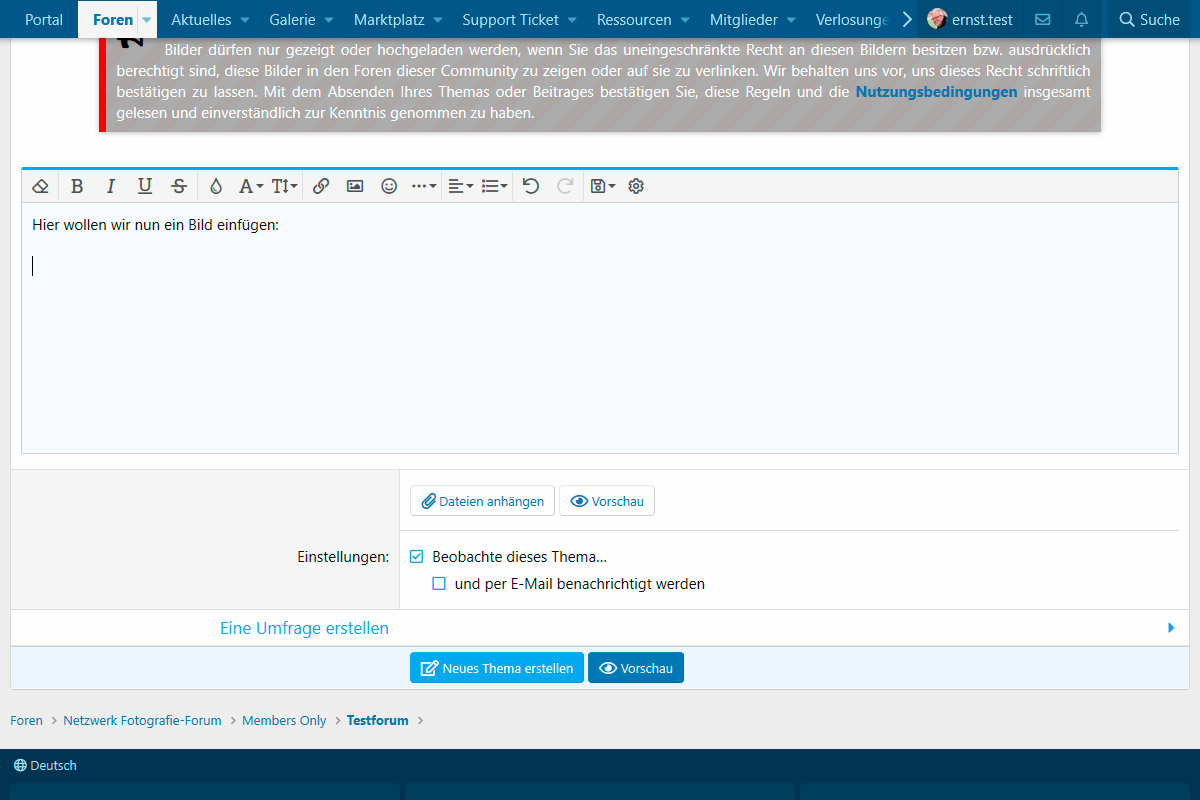
Task: Open the Mitglieder menu item
Action: click(x=744, y=19)
